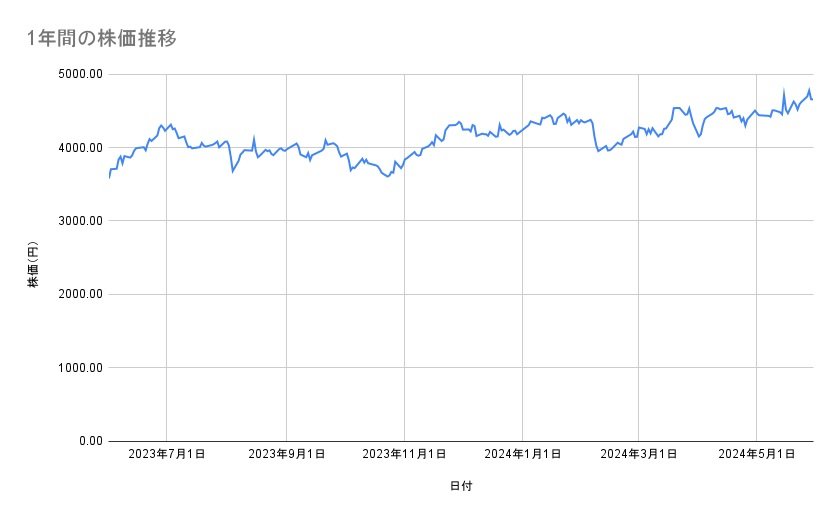Select the 3000.00 y-axis label
The image size is (839, 519).
click(x=80, y=221)
